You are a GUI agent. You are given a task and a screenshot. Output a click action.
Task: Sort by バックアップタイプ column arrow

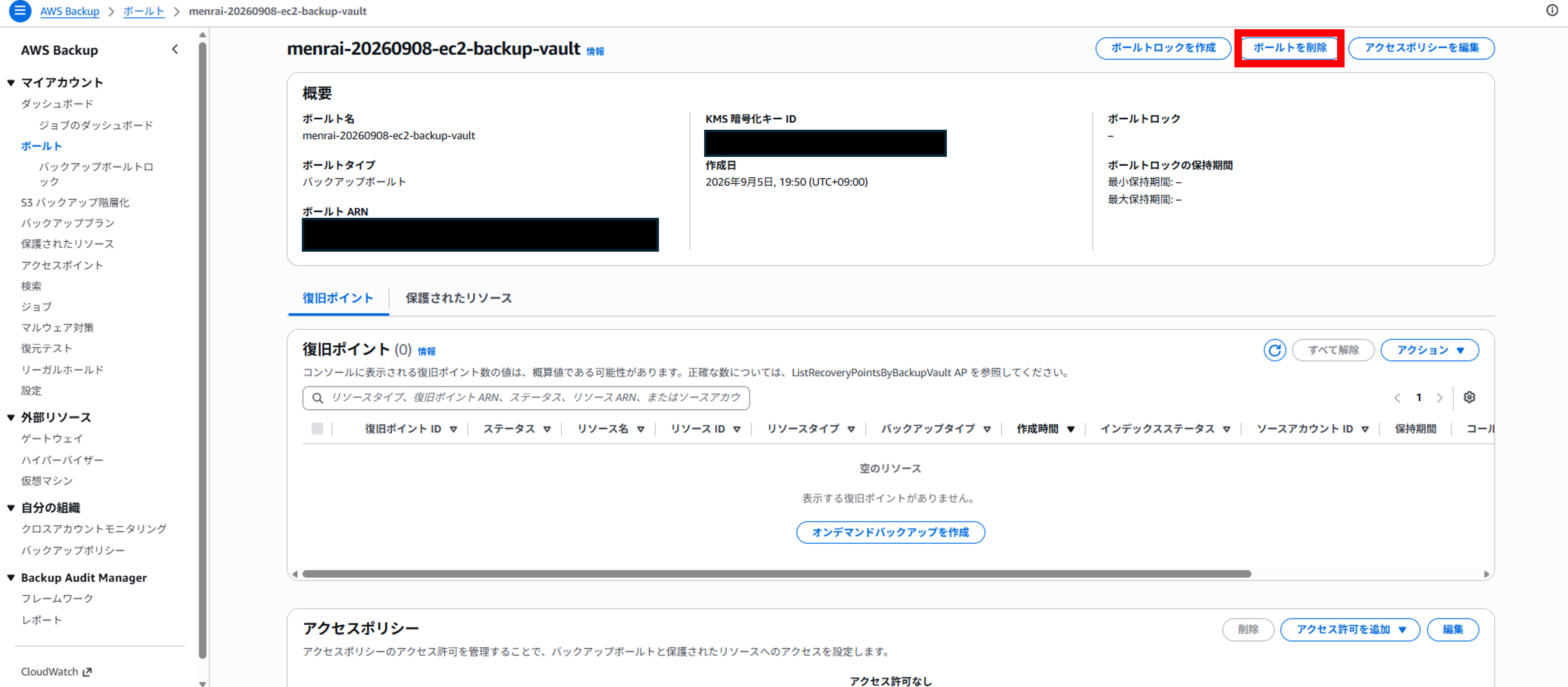point(987,429)
